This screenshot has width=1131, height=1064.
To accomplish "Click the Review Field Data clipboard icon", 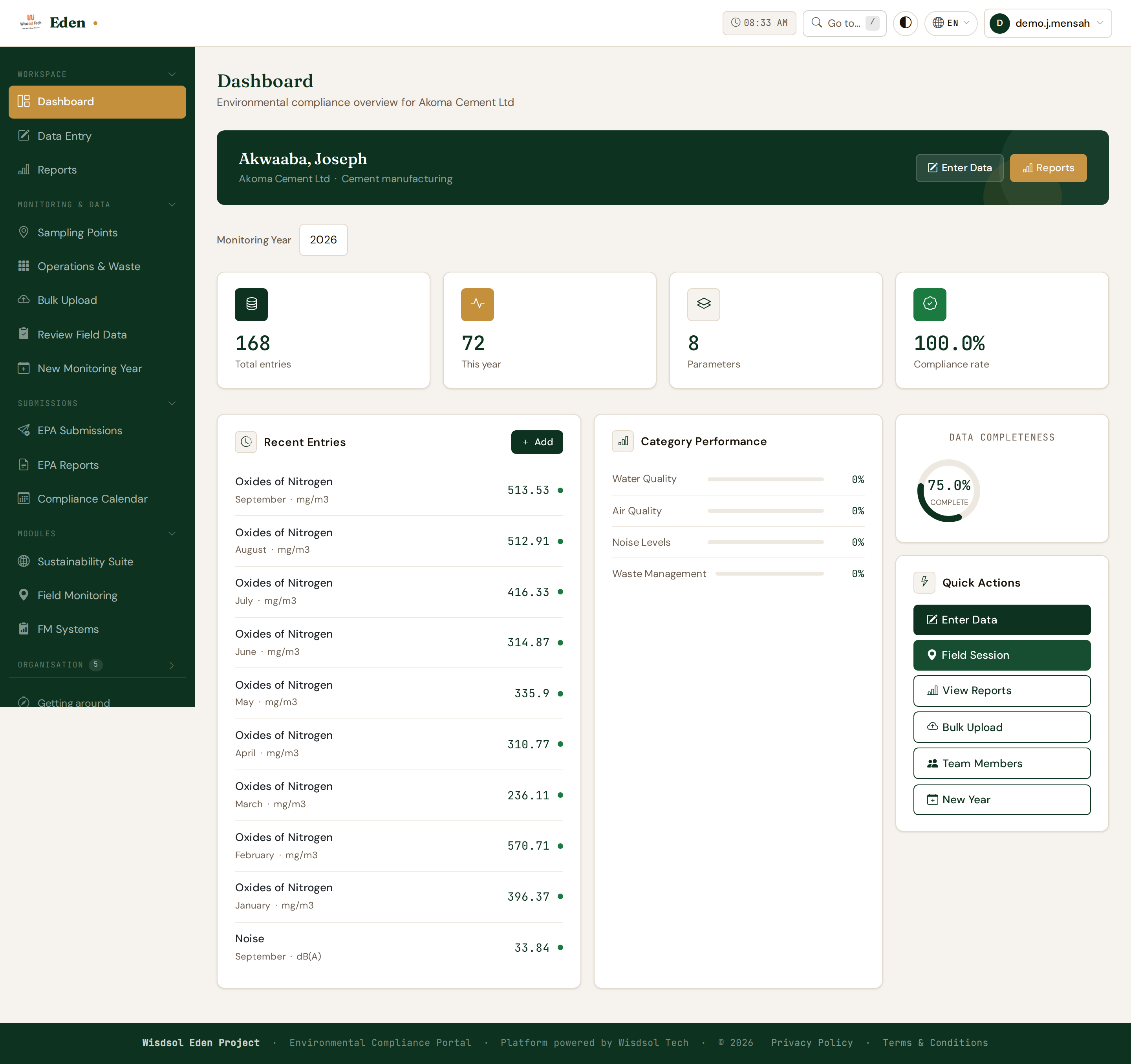I will point(23,334).
